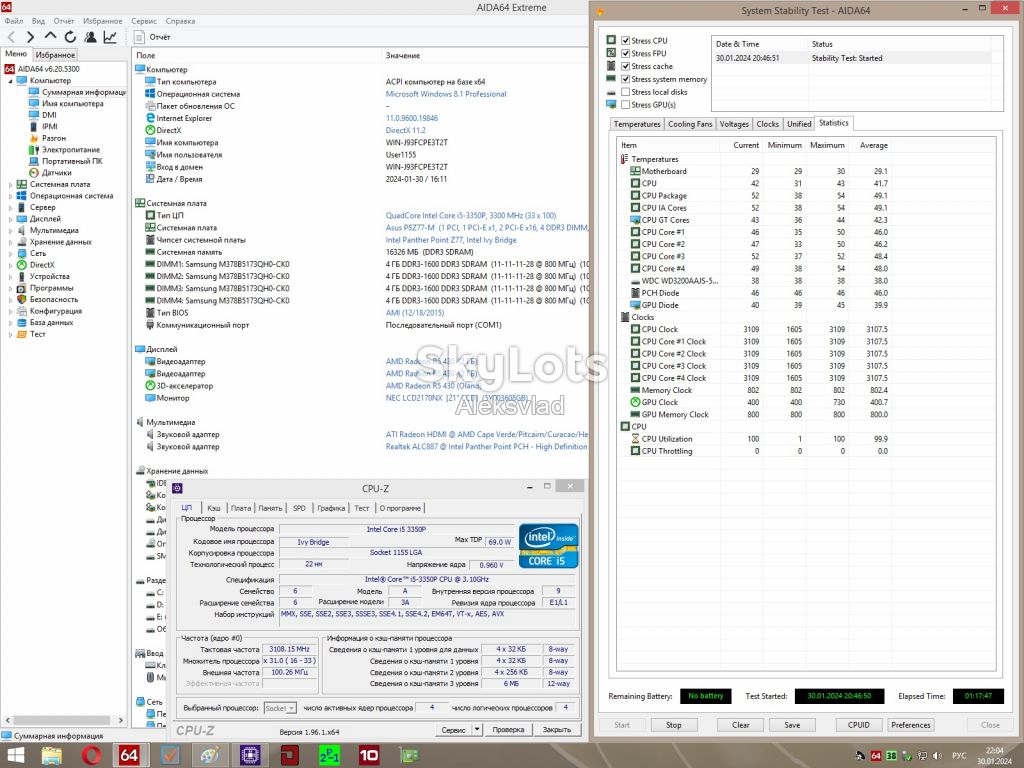This screenshot has width=1024, height=768.
Task: Switch to the Cooling Fans tab
Action: [690, 124]
